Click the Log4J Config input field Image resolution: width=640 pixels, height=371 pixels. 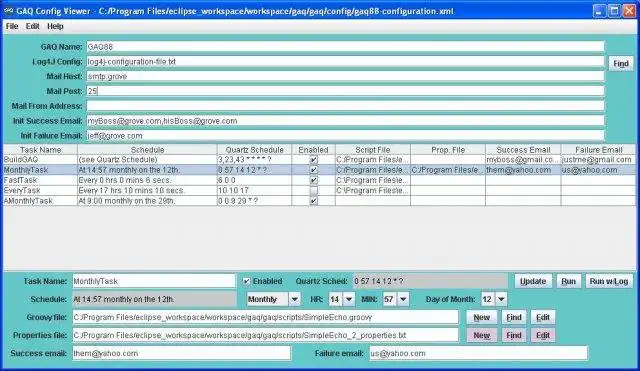point(345,62)
